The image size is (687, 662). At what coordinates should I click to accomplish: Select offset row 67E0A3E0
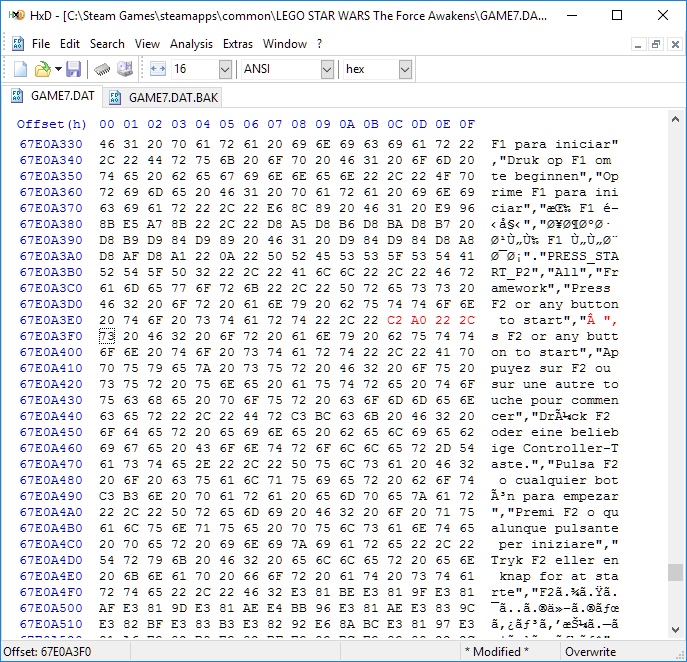point(51,320)
